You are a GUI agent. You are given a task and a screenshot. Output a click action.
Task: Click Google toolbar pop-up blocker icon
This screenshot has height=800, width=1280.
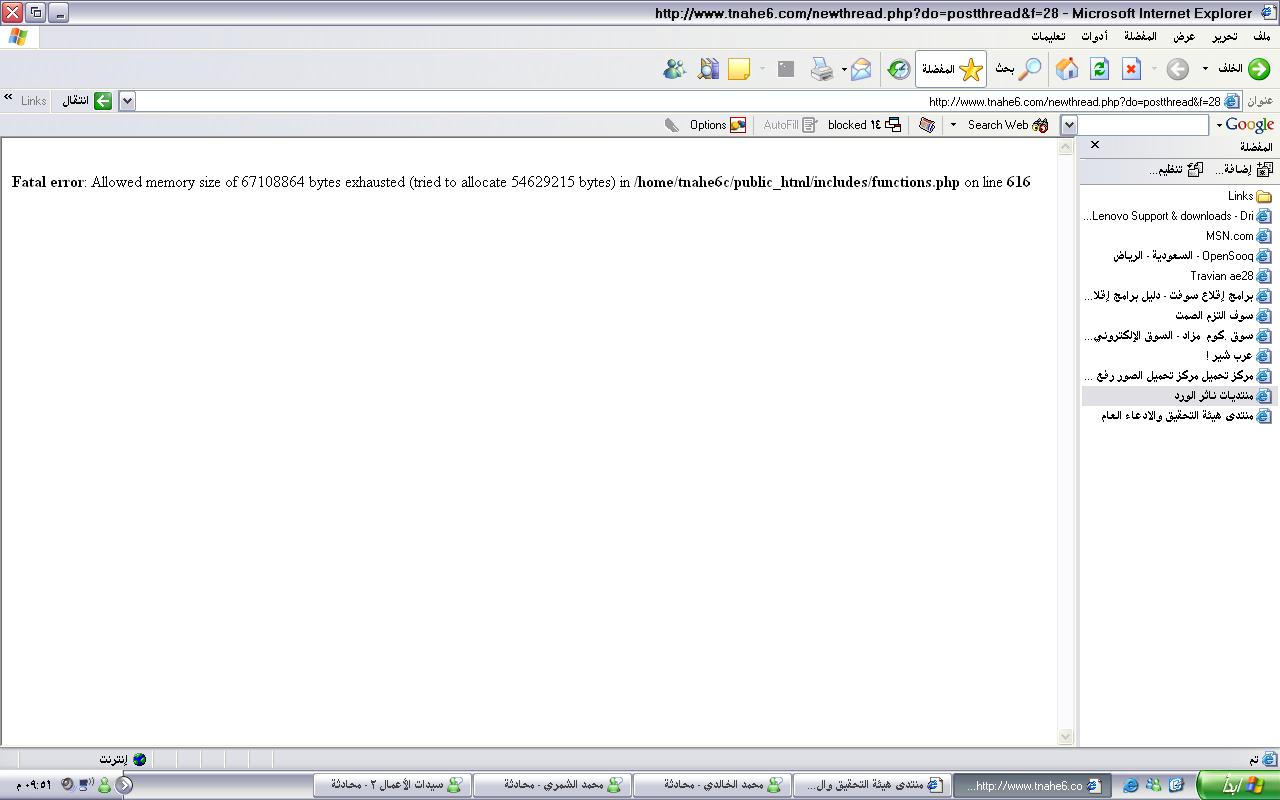(893, 125)
